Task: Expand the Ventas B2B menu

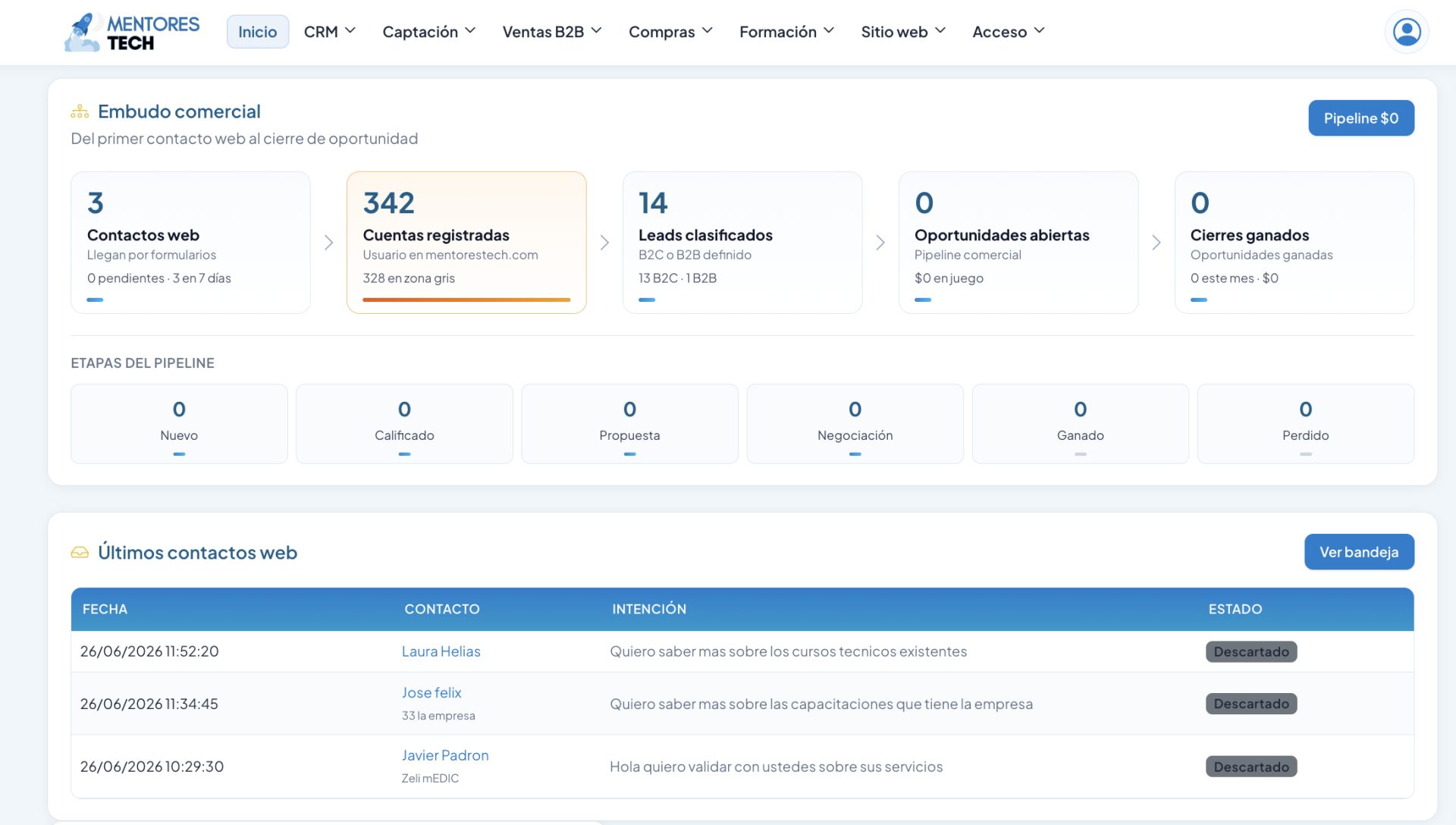Action: (552, 32)
